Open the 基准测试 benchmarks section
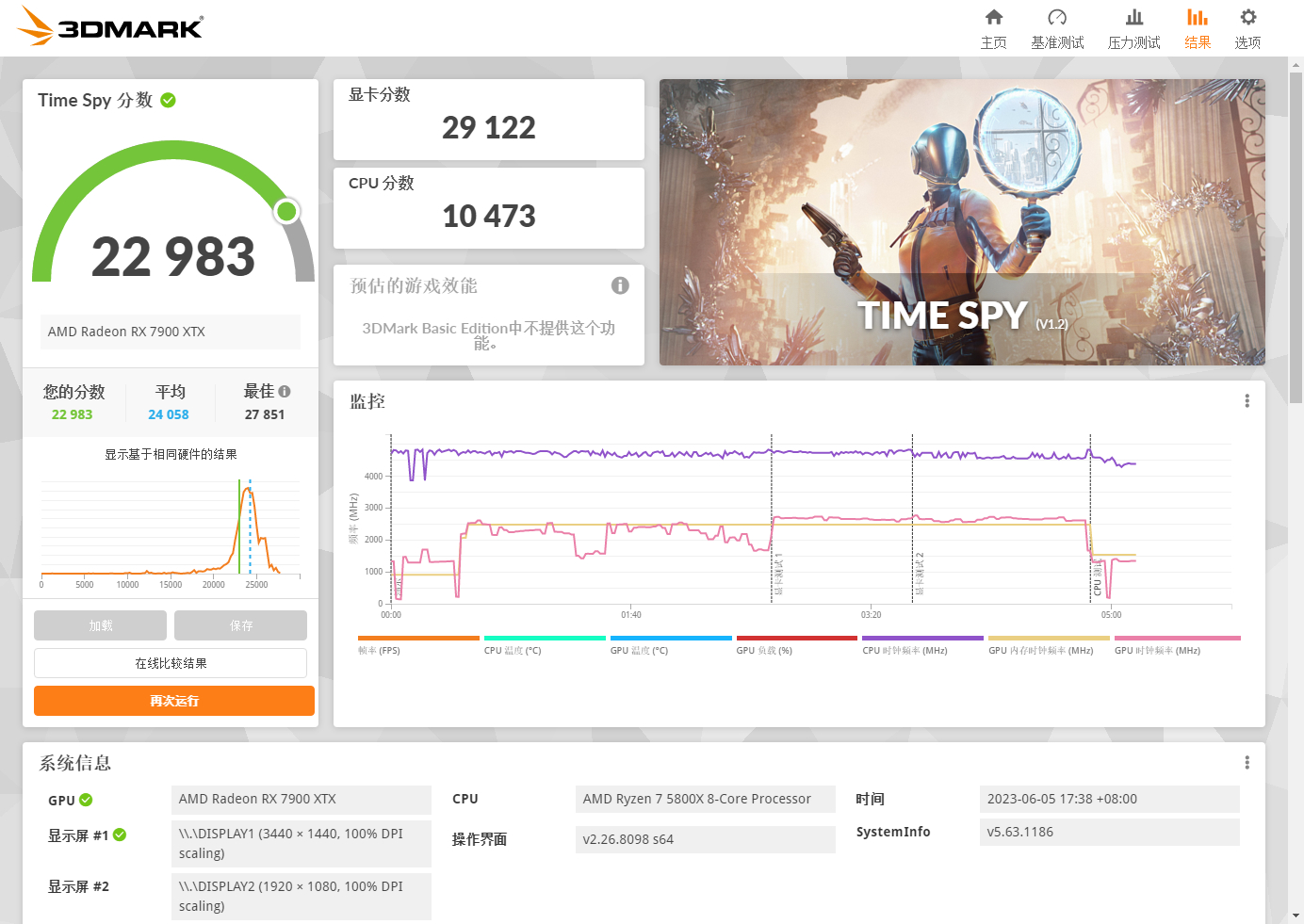1304x924 pixels. pos(1057,28)
